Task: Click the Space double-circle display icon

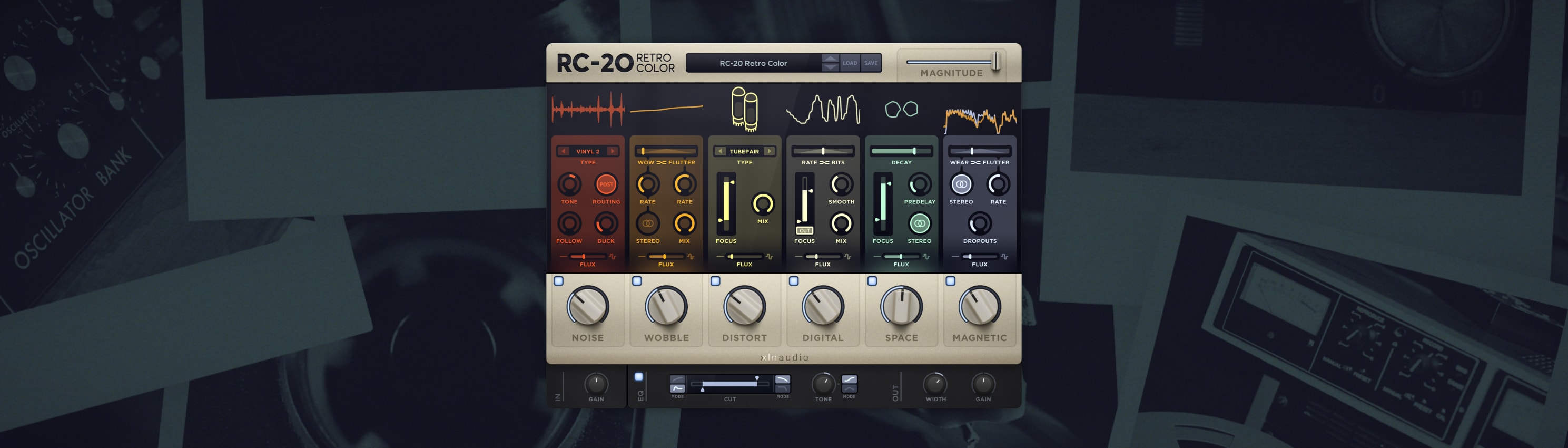Action: pos(902,109)
